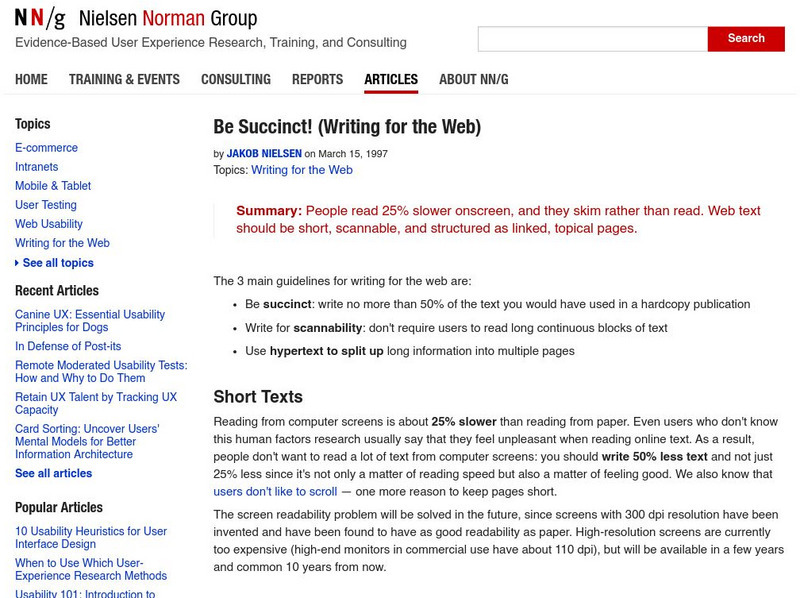Click See all articles link

click(53, 473)
